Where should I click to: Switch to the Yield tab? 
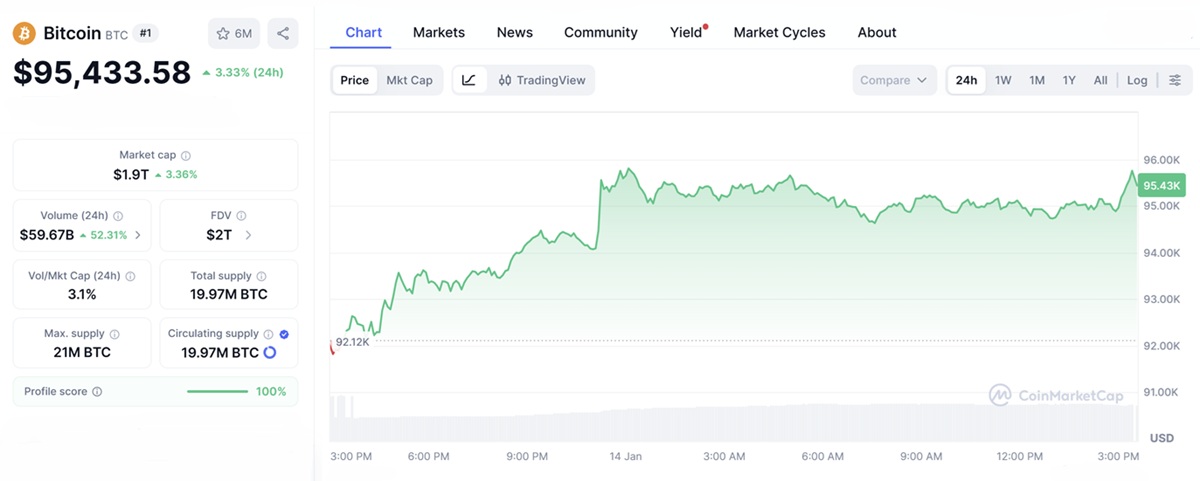[x=687, y=32]
